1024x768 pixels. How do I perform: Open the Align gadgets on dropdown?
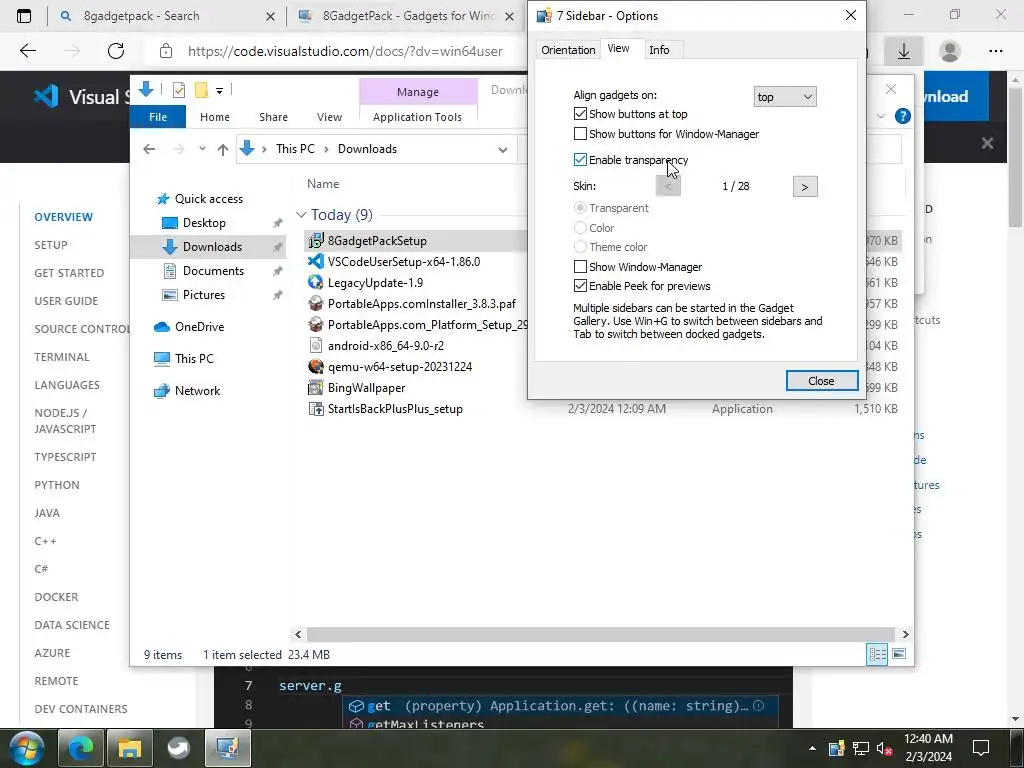[x=784, y=97]
